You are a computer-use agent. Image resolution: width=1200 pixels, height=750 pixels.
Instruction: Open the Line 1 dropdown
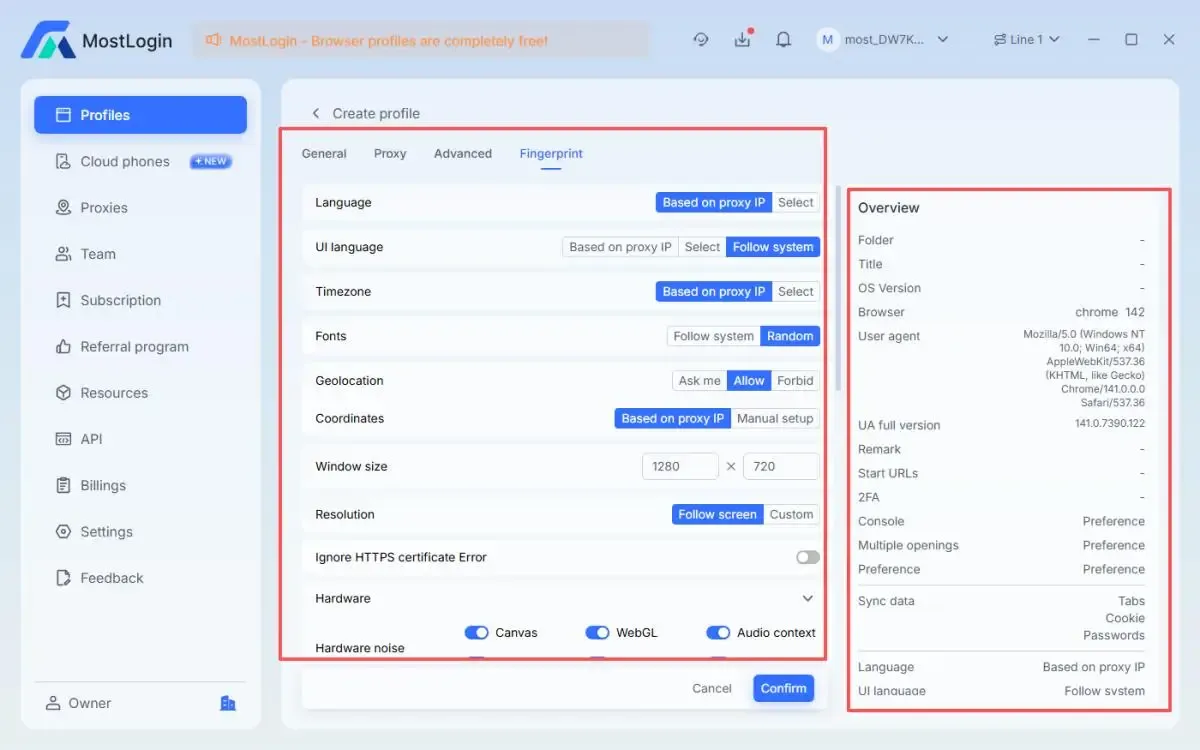[1026, 40]
